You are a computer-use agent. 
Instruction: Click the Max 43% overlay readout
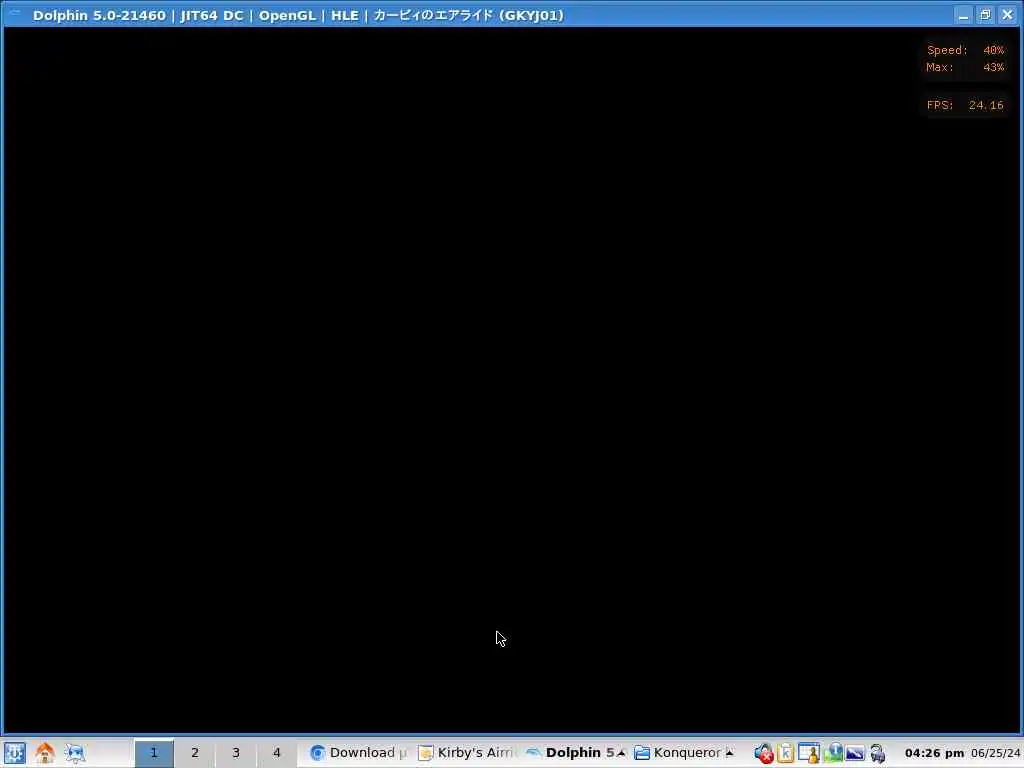965,67
